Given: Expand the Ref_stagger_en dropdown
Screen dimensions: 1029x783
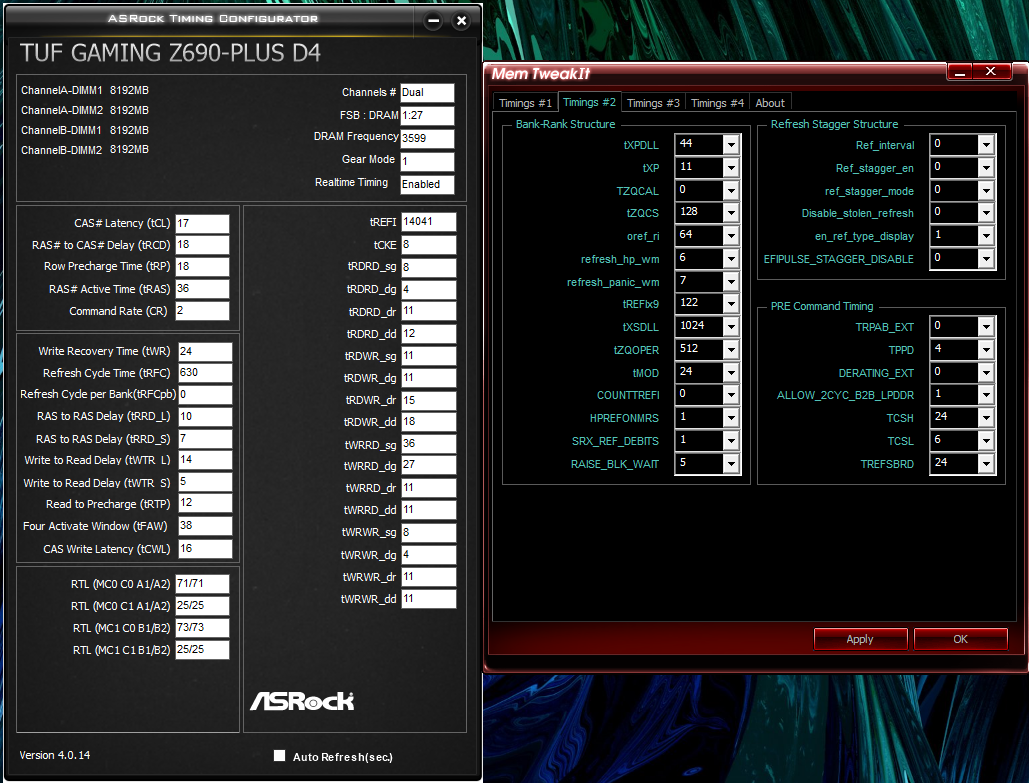Looking at the screenshot, I should click(986, 167).
